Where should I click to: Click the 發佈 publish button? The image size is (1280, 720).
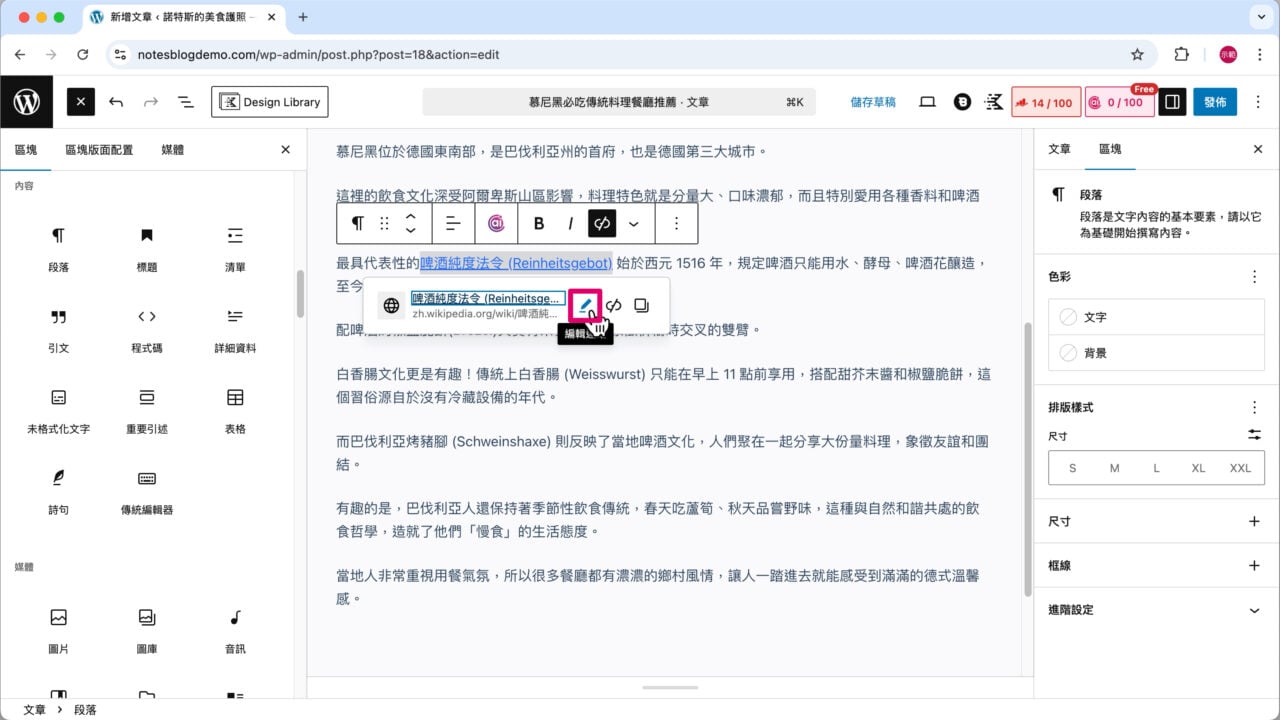pyautogui.click(x=1215, y=102)
